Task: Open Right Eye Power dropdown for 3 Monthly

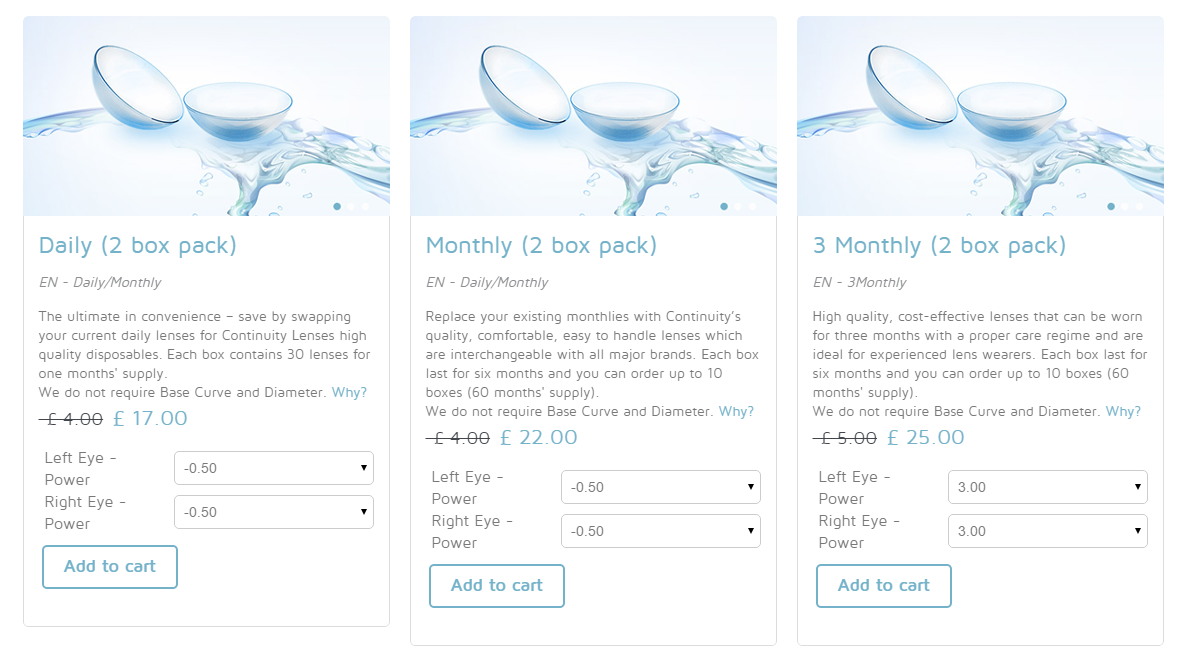Action: coord(1048,531)
